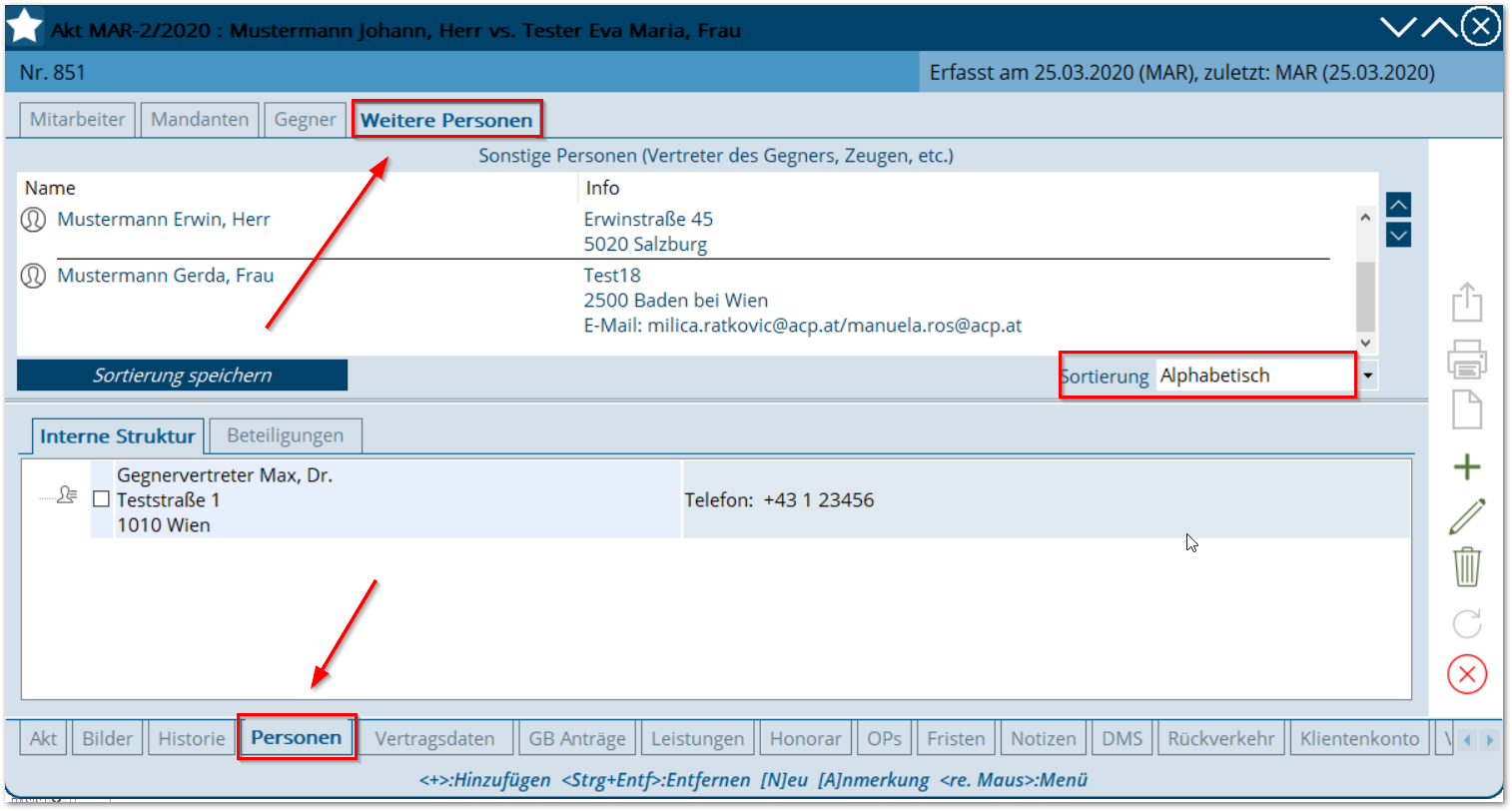1512x811 pixels.
Task: Click the printer icon in right toolbar
Action: point(1466,359)
